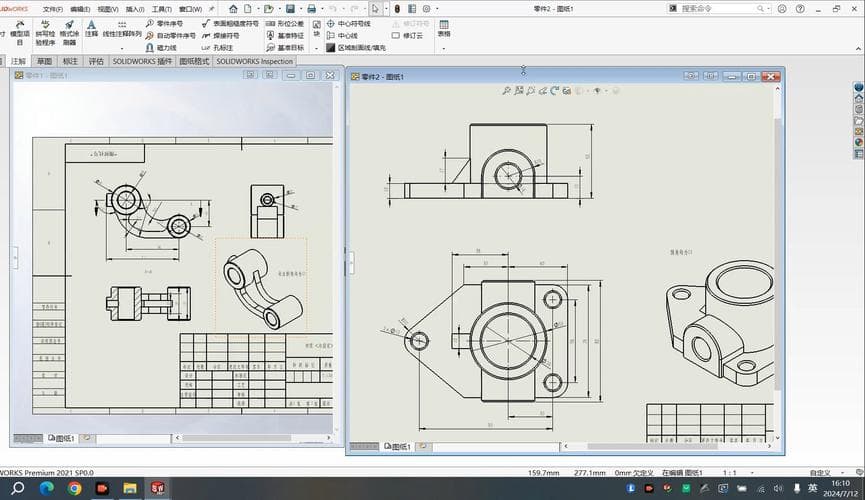The image size is (865, 500).
Task: Select the 磁力线 (Magnetic Line) tool
Action: tap(161, 48)
